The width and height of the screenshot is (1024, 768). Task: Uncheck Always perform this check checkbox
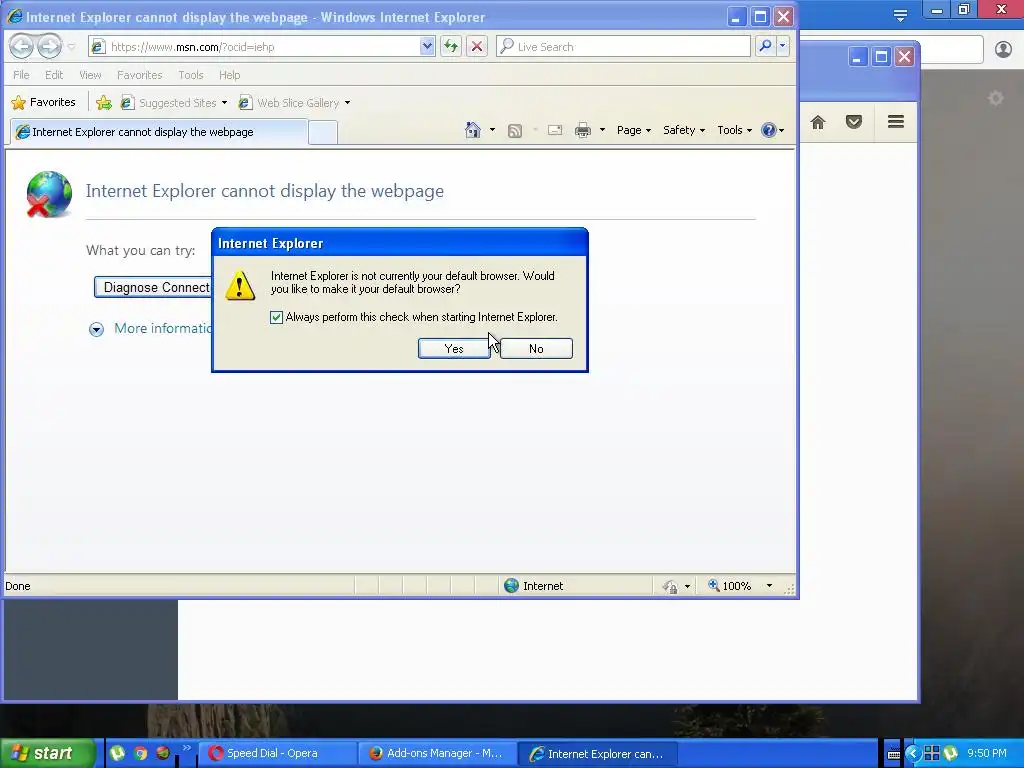pos(276,317)
